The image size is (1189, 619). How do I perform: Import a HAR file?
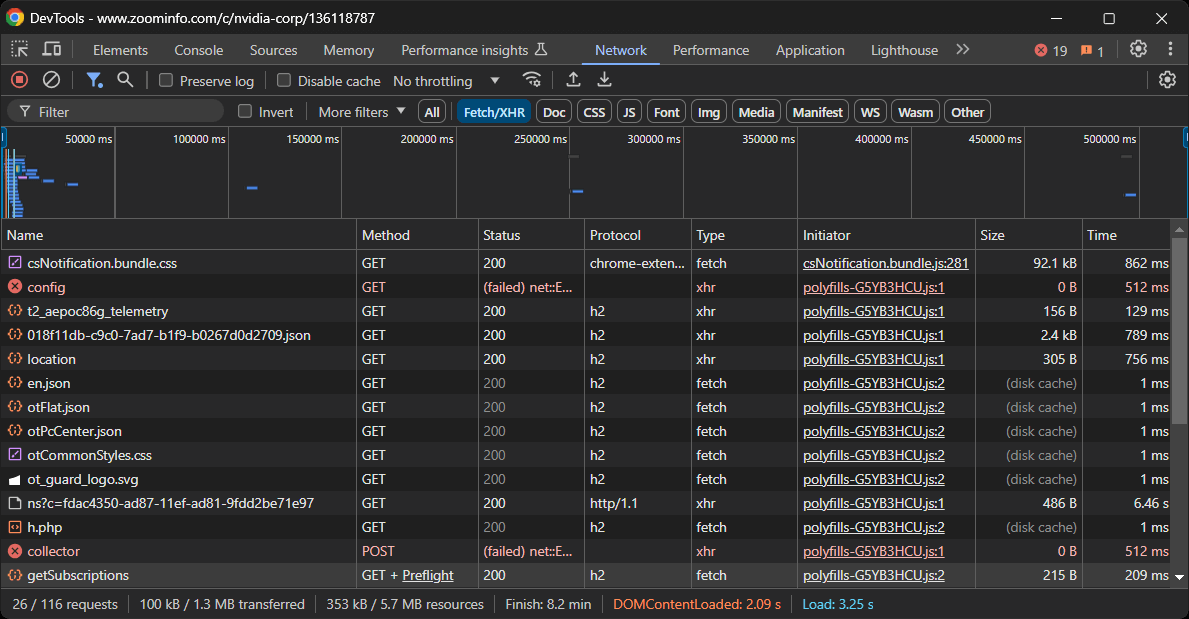tap(573, 80)
